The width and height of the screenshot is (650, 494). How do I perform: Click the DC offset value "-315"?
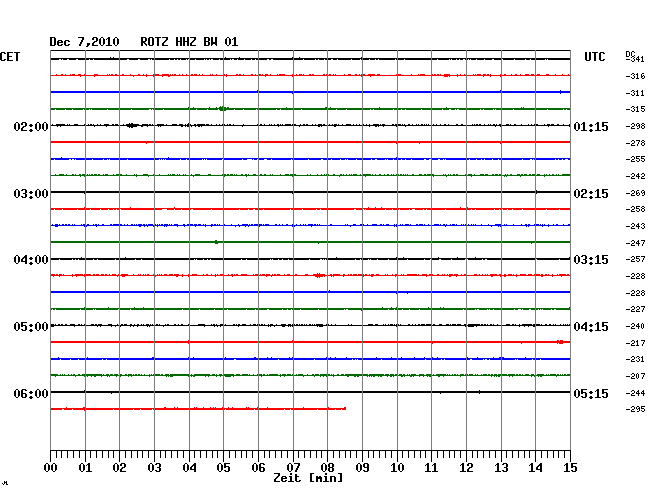coord(635,109)
